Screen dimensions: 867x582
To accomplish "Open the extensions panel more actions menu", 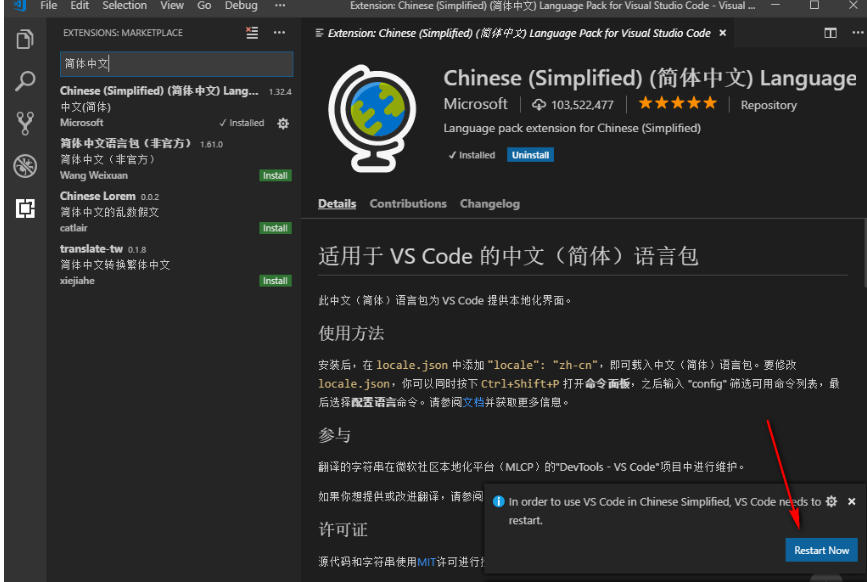I will [x=278, y=33].
